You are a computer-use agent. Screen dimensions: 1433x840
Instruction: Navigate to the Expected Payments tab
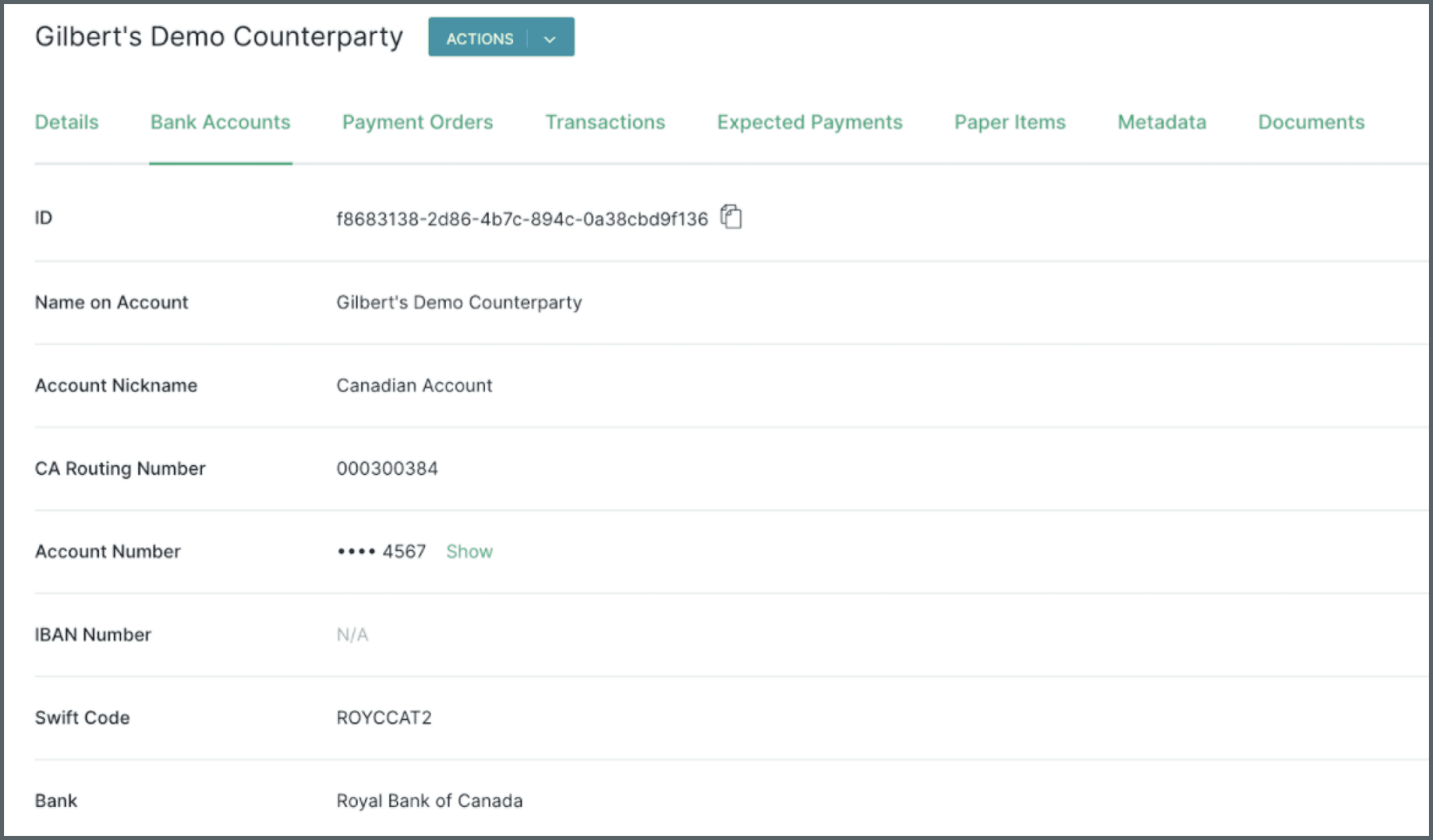click(810, 122)
